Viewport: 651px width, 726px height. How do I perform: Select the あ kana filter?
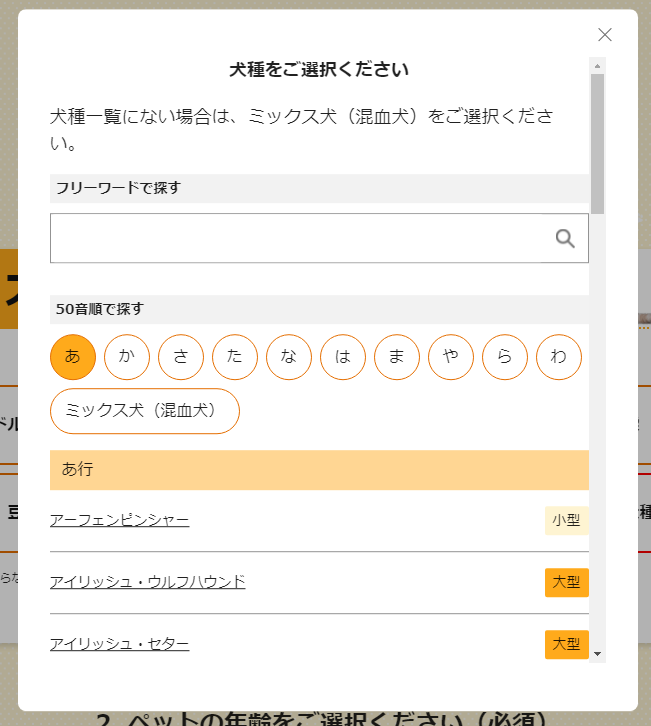point(73,357)
